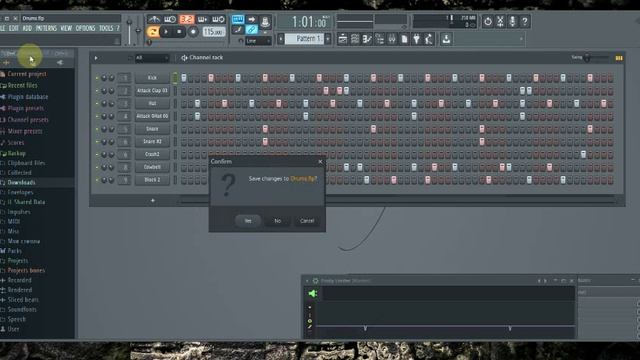Image resolution: width=640 pixels, height=360 pixels.
Task: Open help with the question mark icon
Action: point(524,21)
